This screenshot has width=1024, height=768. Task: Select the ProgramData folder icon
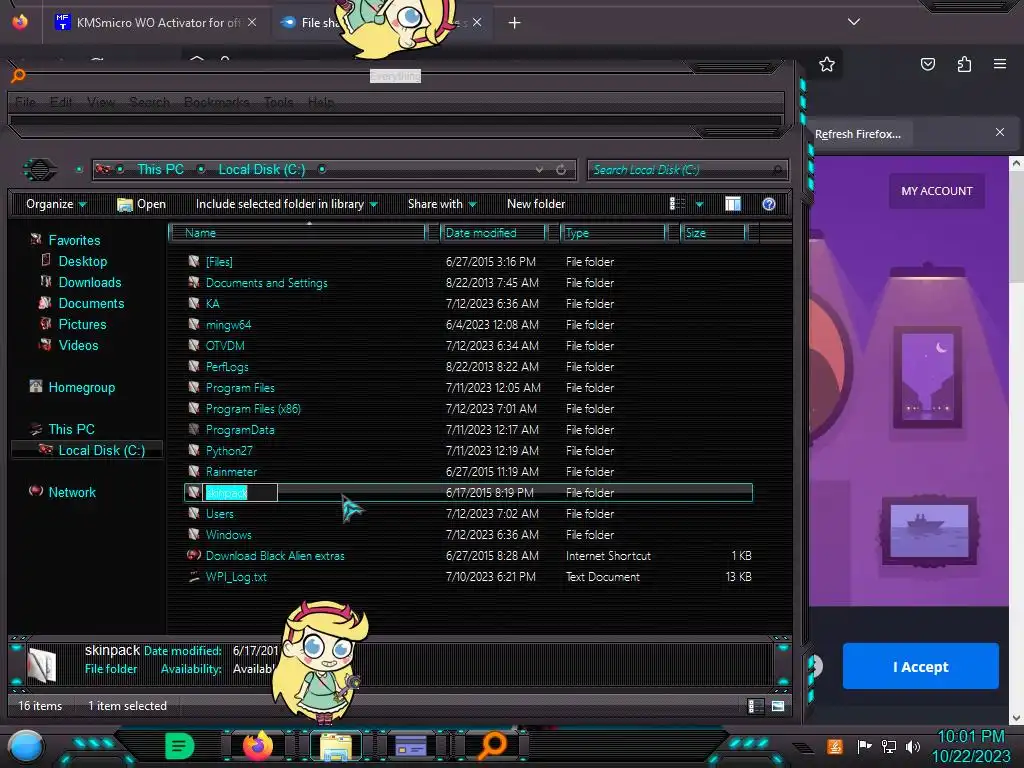tap(194, 429)
